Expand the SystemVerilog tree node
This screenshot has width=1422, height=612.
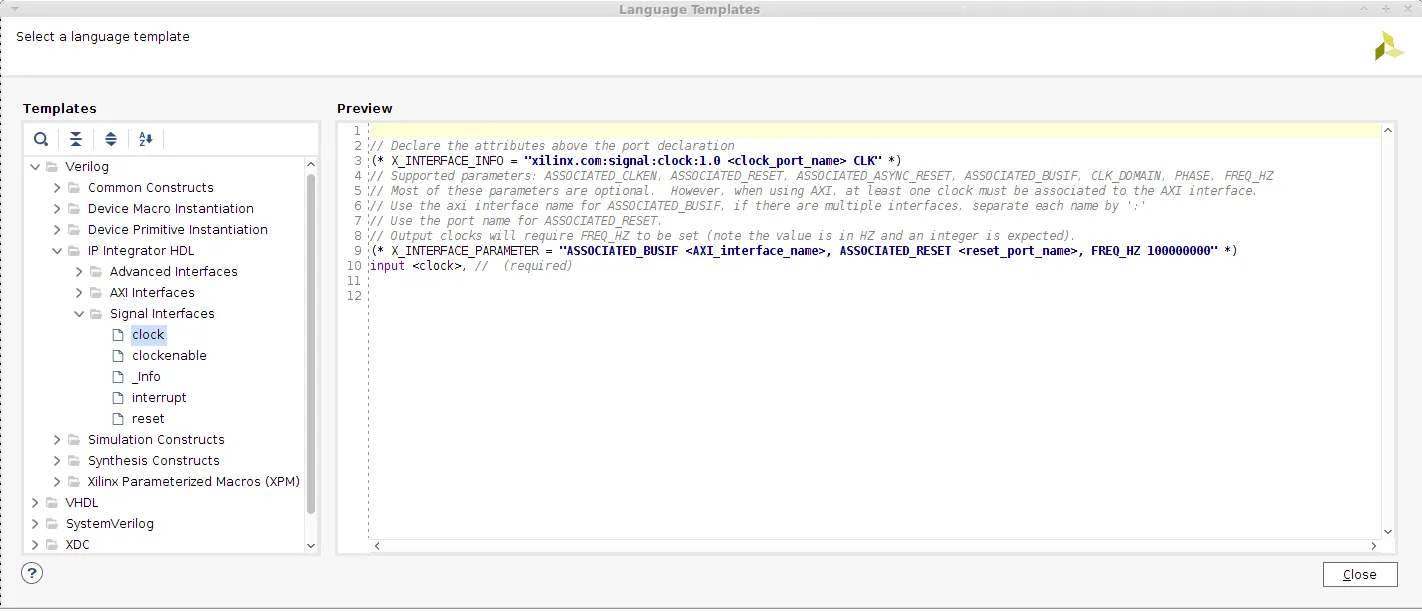(x=36, y=524)
